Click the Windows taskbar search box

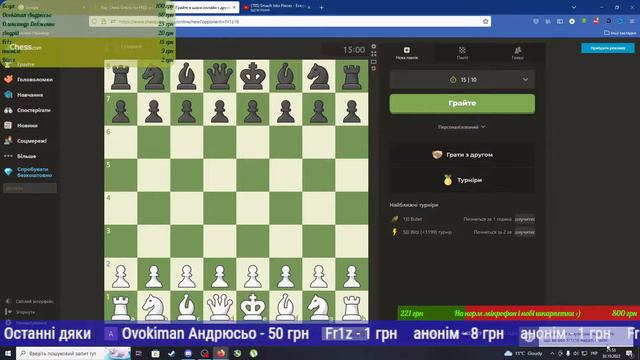[73, 353]
